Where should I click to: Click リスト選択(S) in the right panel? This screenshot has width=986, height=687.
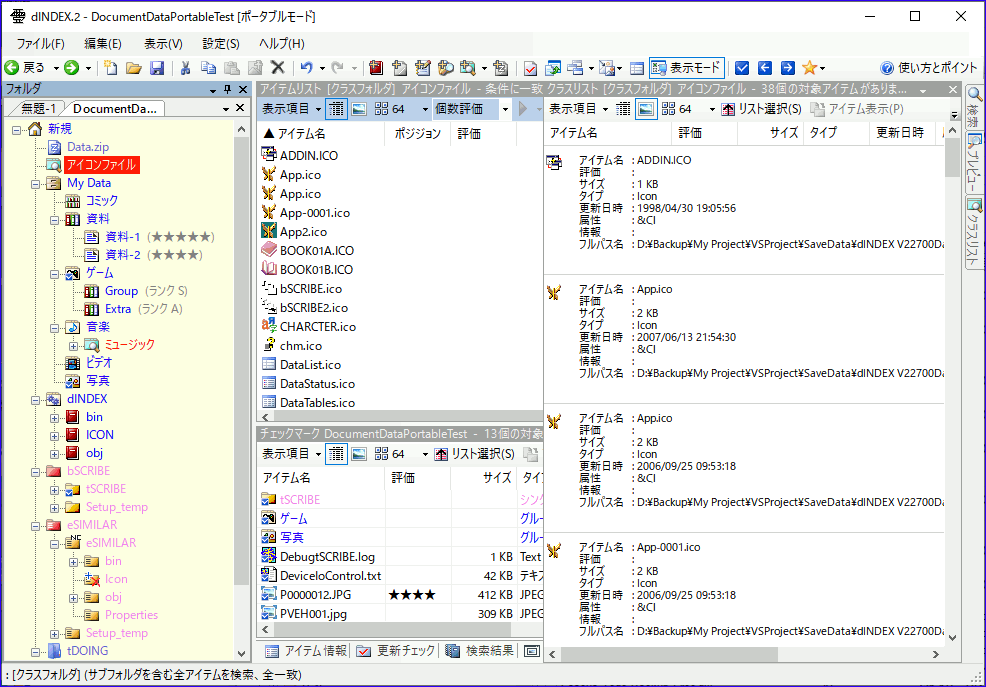[762, 109]
